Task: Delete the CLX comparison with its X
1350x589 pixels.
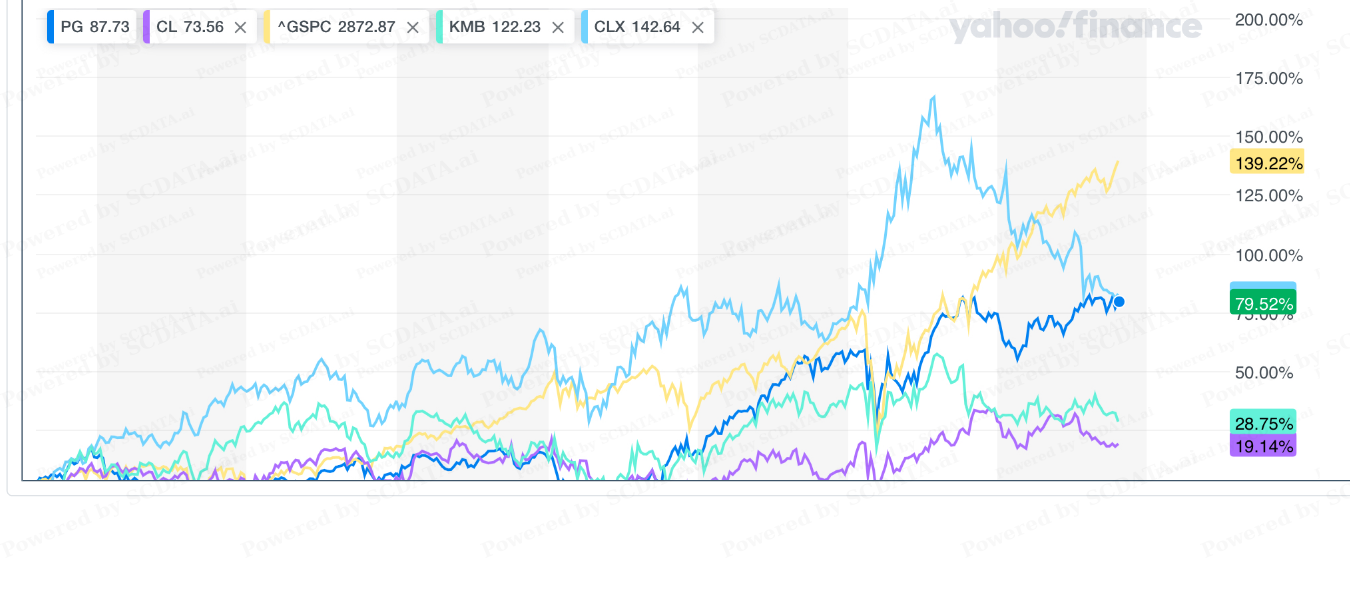Action: [x=697, y=27]
